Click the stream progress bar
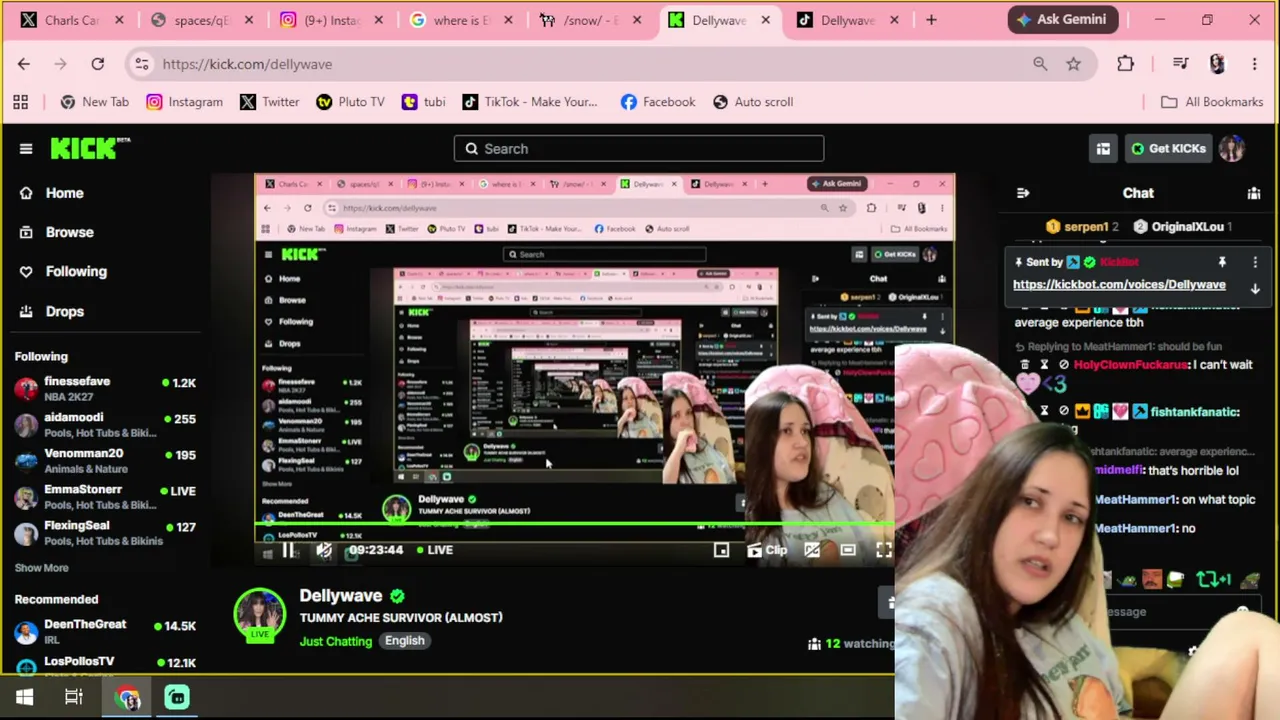The height and width of the screenshot is (720, 1280). (574, 523)
